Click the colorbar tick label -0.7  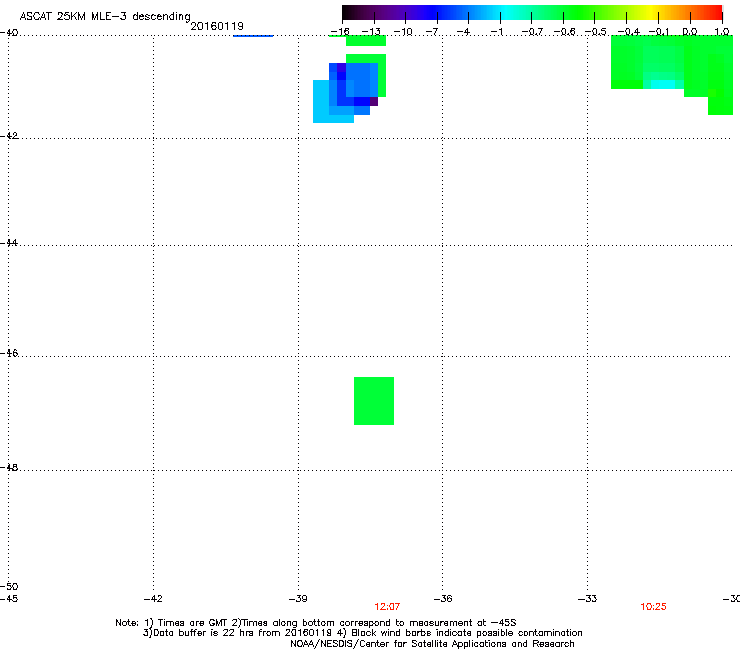coord(532,32)
